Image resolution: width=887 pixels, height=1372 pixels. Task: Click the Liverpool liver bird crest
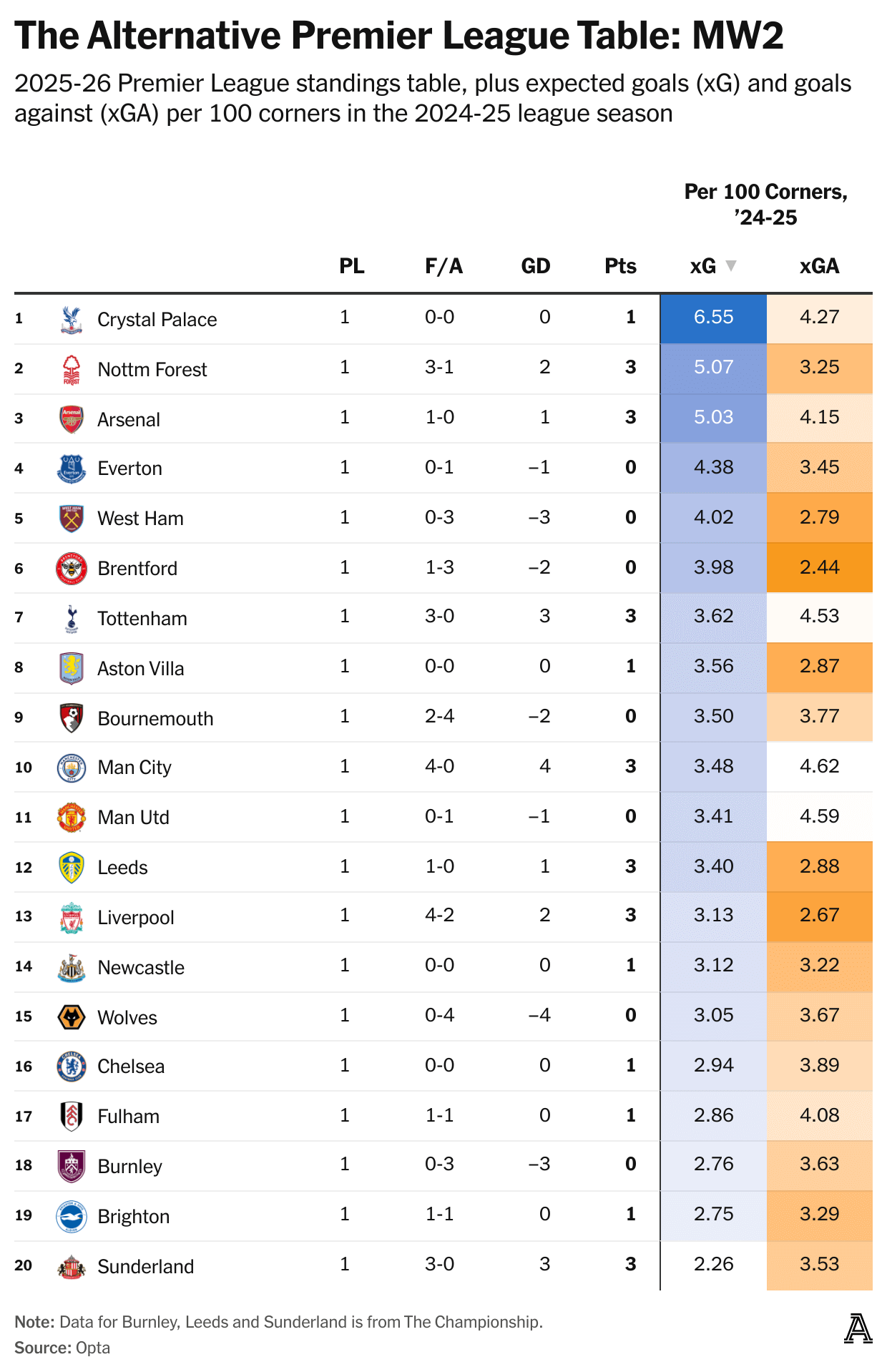(71, 917)
